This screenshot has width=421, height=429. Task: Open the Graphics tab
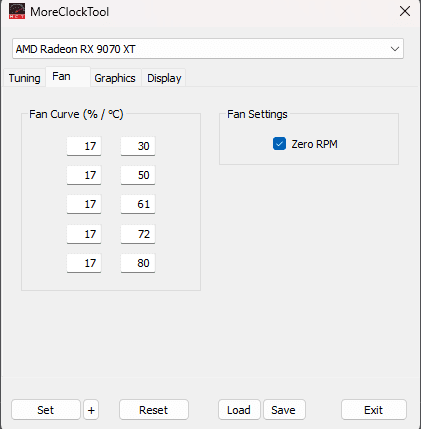(x=115, y=78)
